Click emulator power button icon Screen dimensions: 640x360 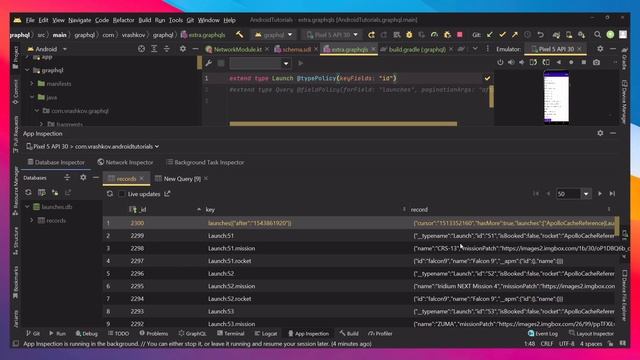[500, 62]
